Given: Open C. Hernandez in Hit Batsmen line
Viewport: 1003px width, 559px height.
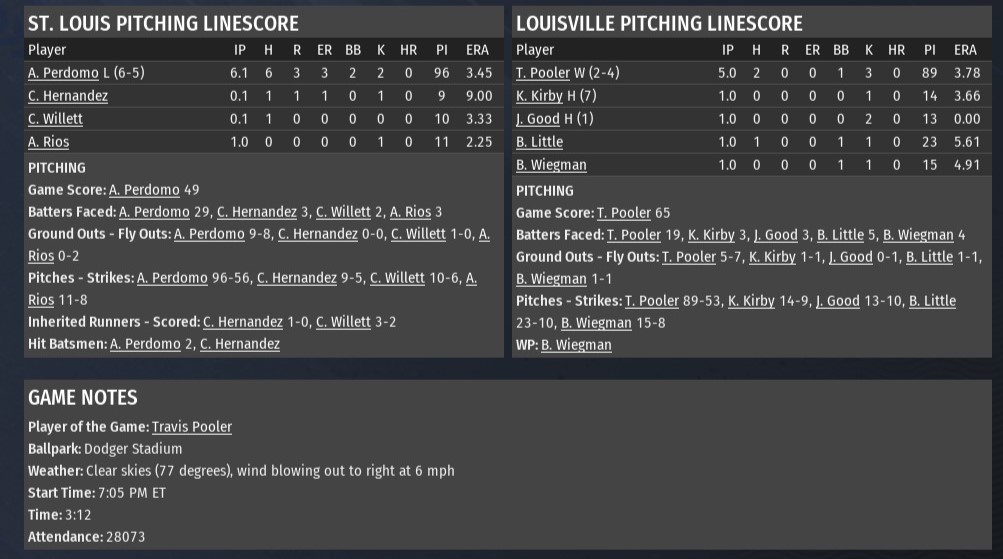Looking at the screenshot, I should pos(240,344).
